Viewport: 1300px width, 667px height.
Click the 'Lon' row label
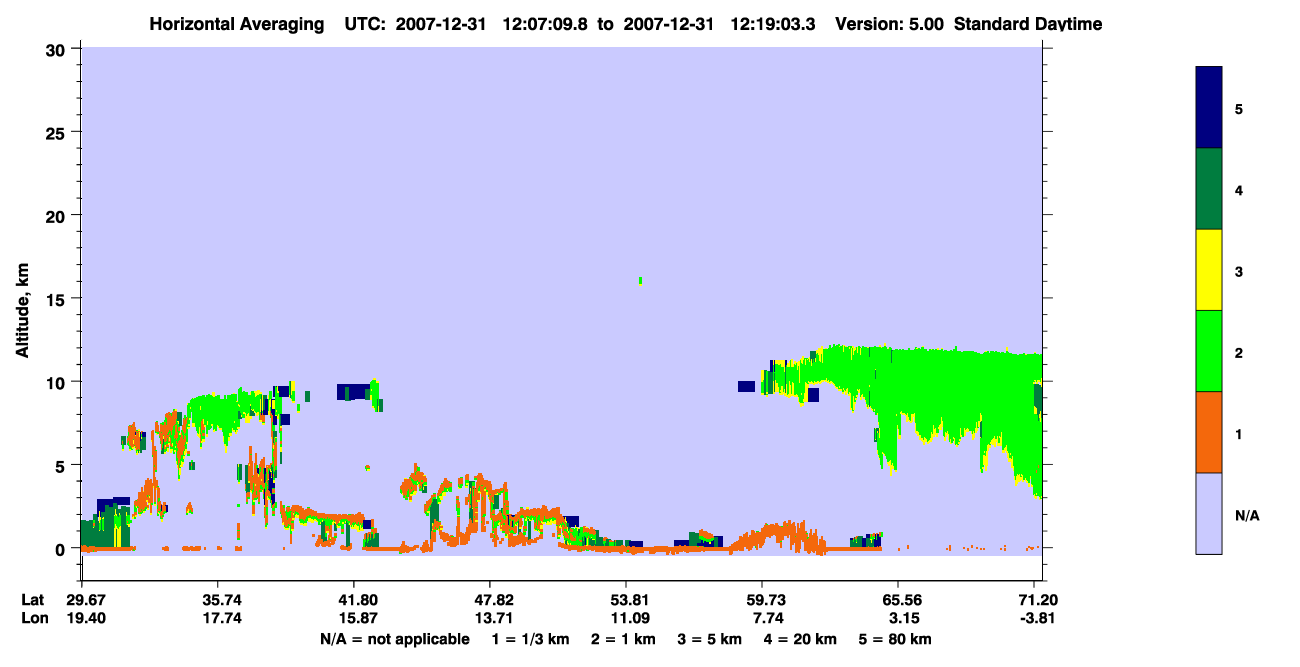pyautogui.click(x=34, y=618)
